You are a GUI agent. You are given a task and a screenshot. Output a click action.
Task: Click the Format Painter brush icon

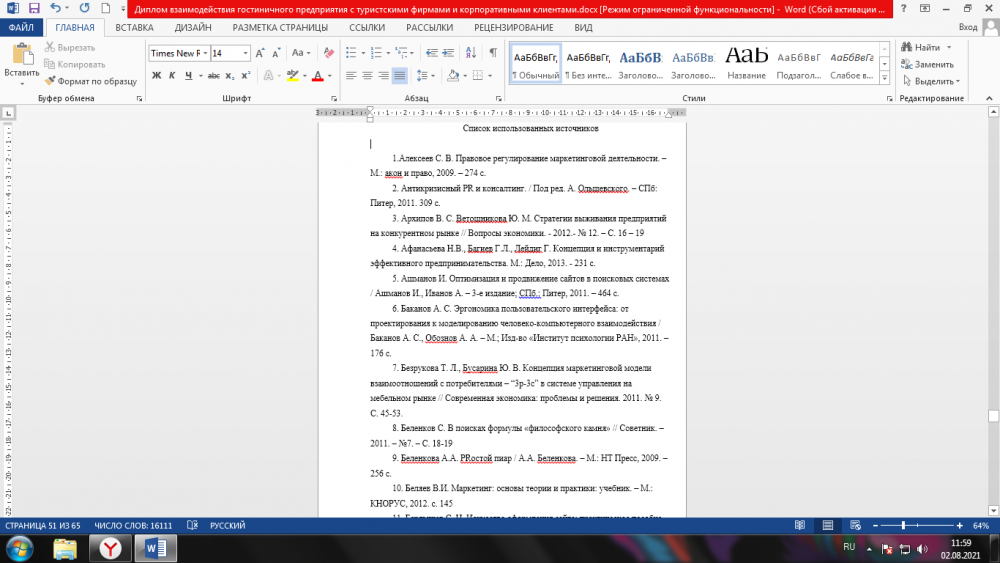pos(49,81)
